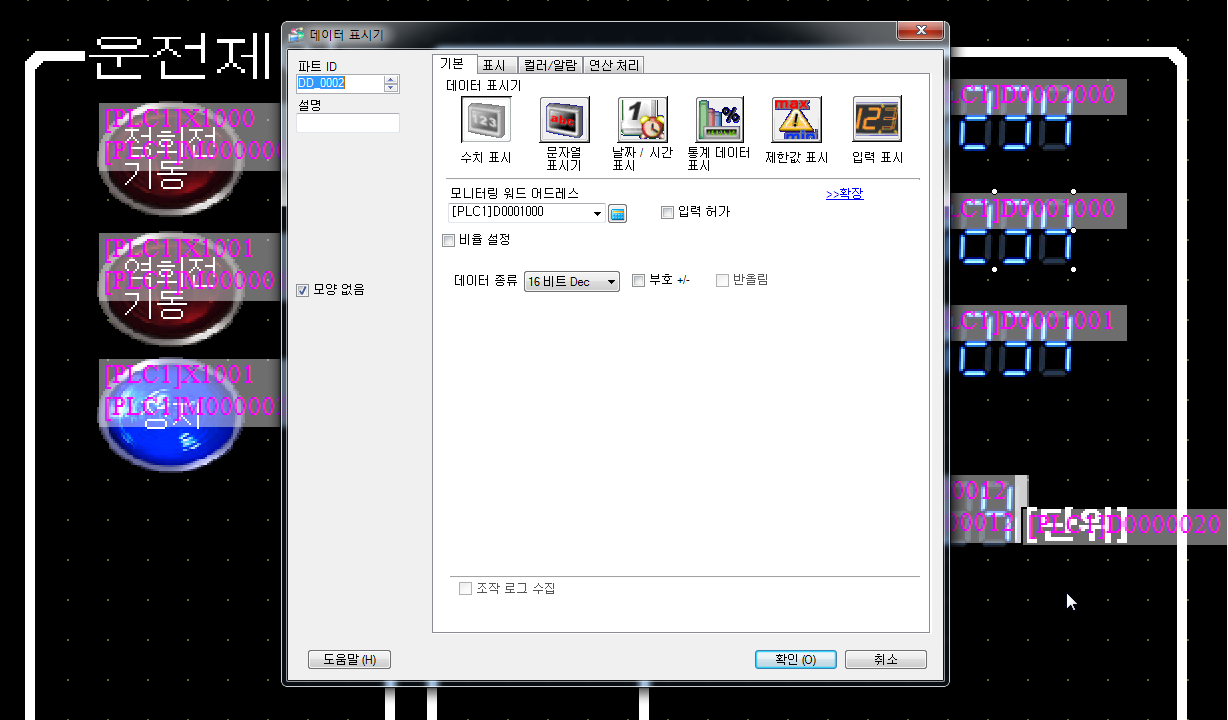Select the 문자열 표시기 string display icon
Screen dimensions: 1228x720
click(564, 120)
